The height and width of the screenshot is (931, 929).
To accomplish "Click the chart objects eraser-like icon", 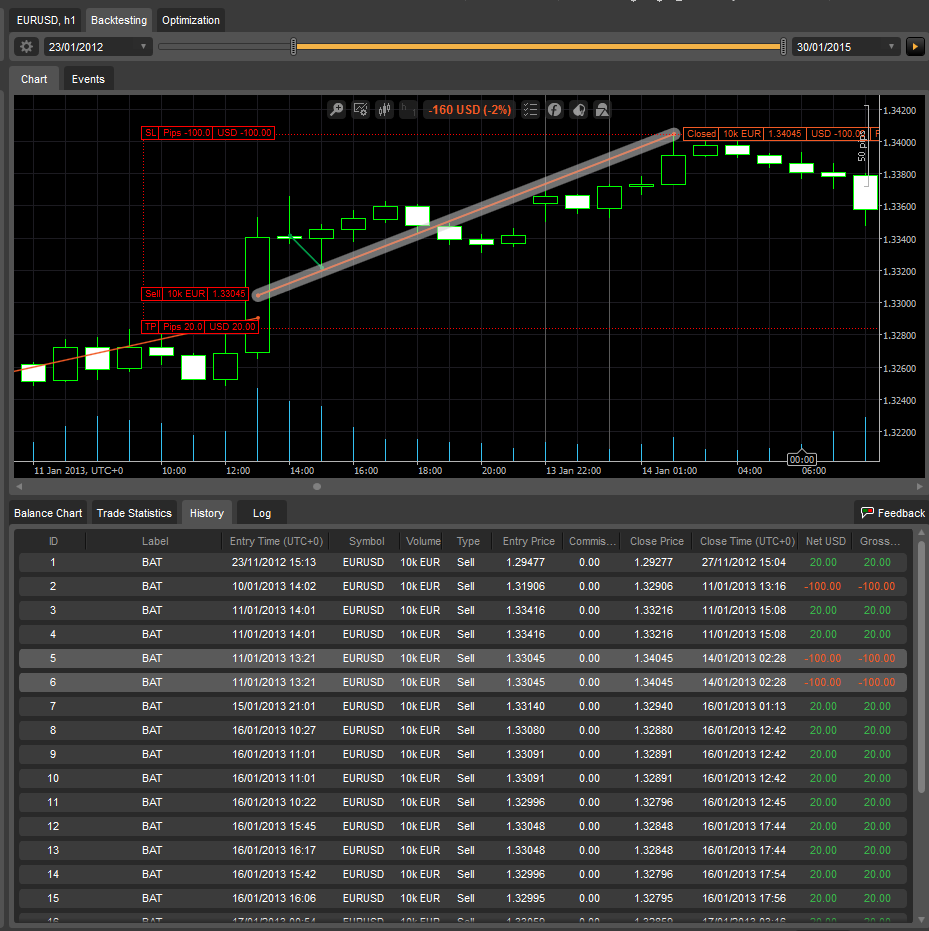I will [x=579, y=110].
